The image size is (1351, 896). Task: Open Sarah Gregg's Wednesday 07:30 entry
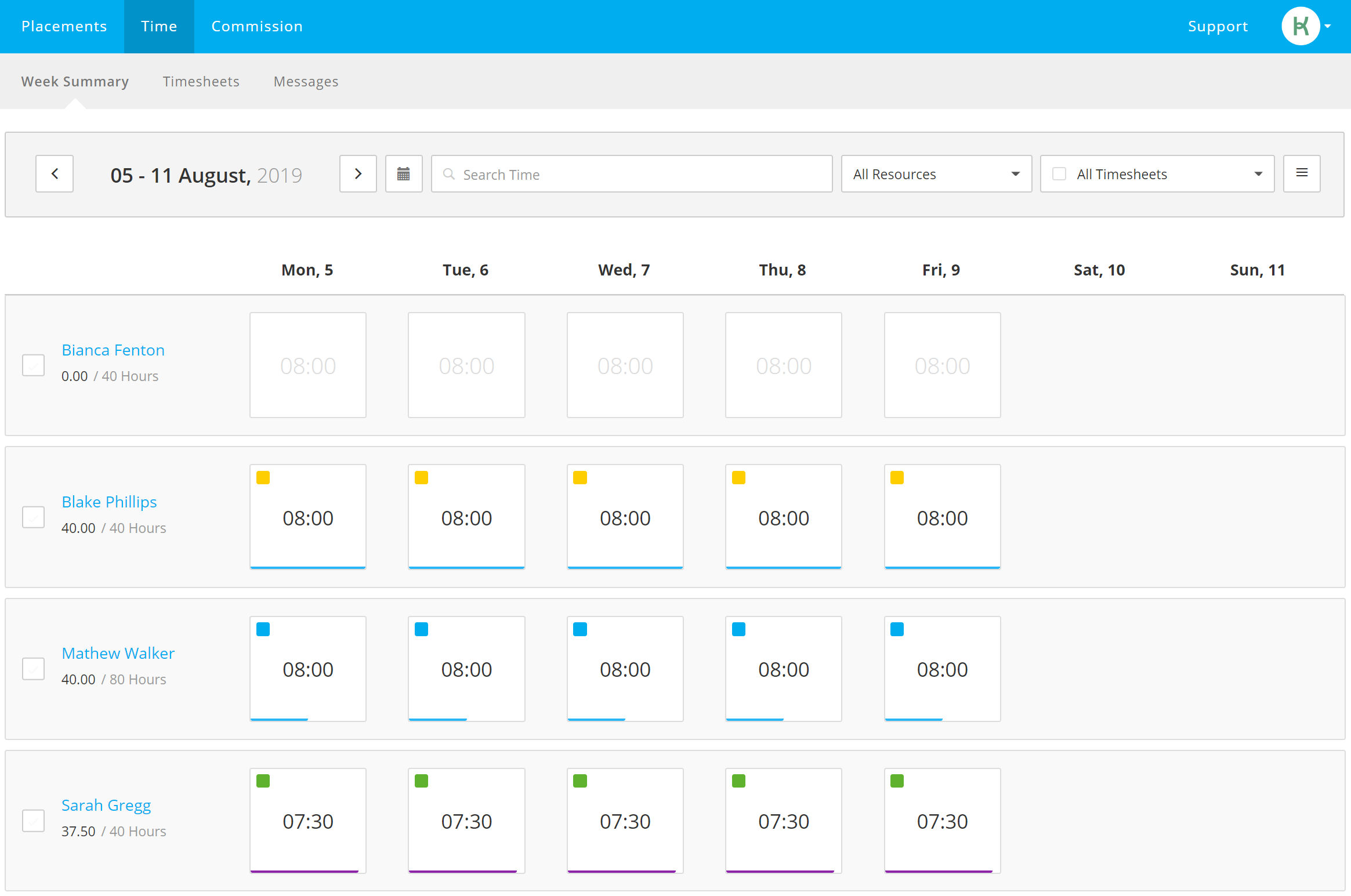coord(625,821)
